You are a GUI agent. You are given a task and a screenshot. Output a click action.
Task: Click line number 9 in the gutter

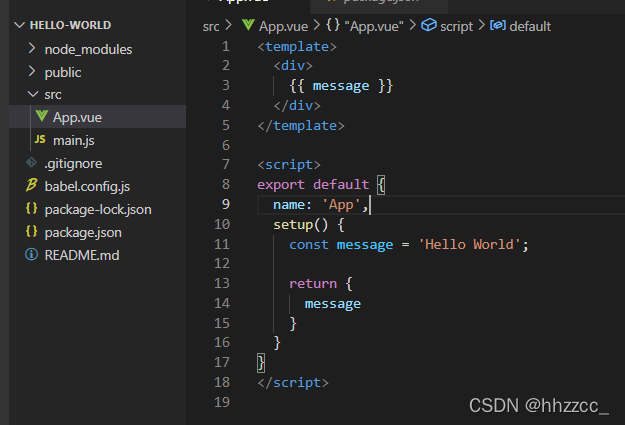226,204
